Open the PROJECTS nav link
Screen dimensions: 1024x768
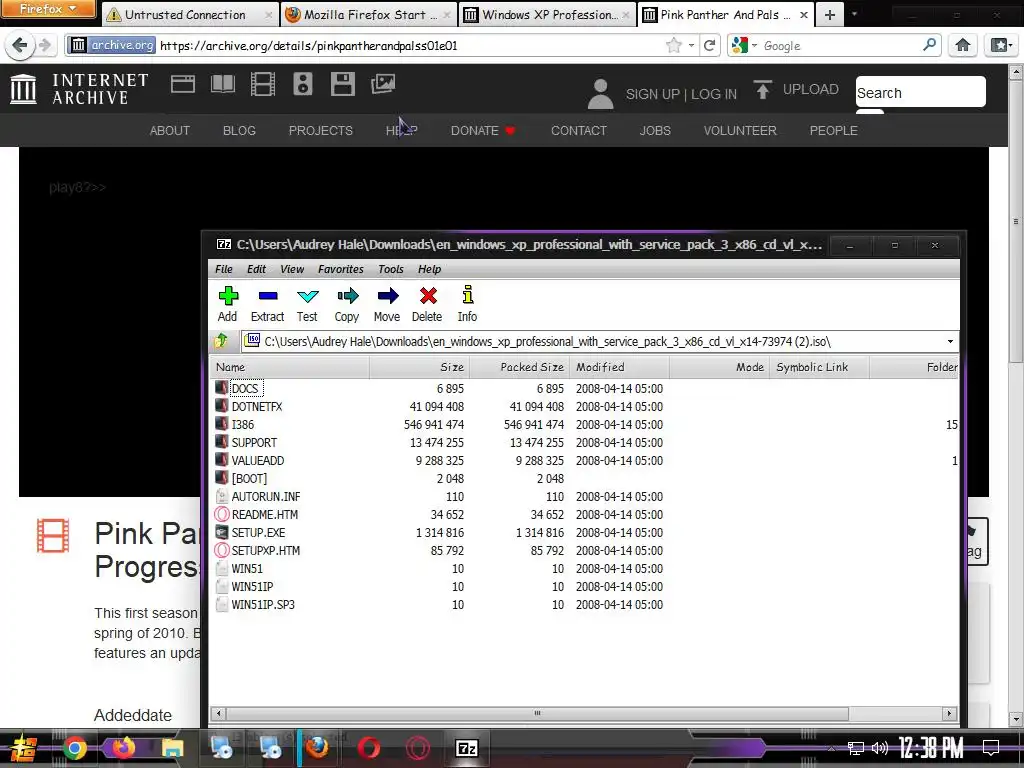[321, 131]
